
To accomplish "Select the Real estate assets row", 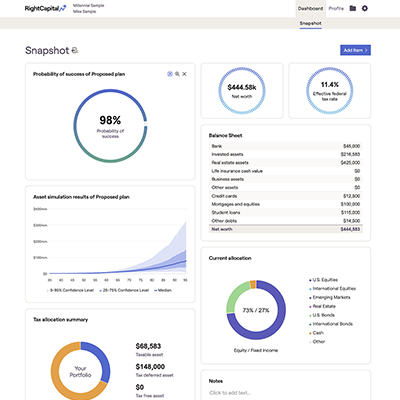I will (x=286, y=163).
